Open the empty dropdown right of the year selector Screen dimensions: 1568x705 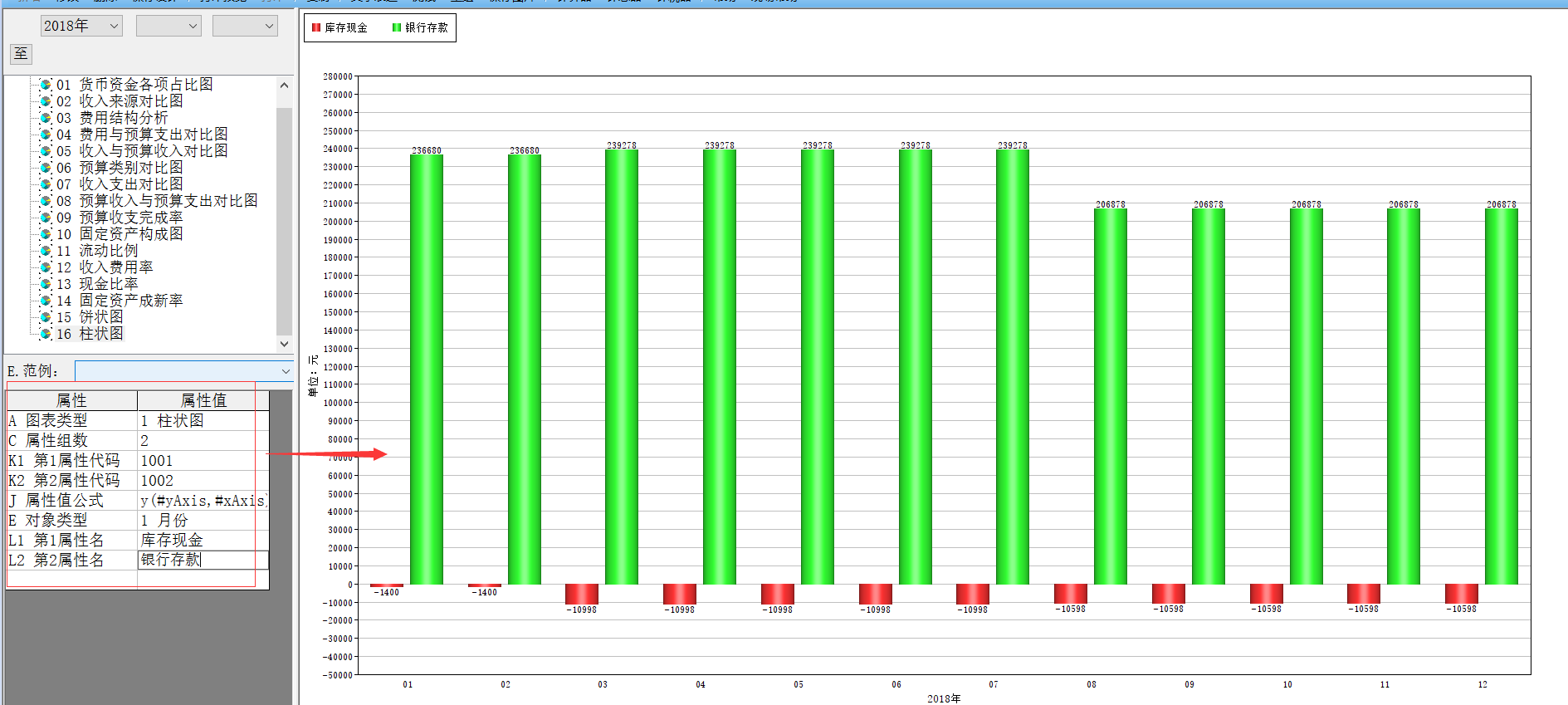point(169,27)
